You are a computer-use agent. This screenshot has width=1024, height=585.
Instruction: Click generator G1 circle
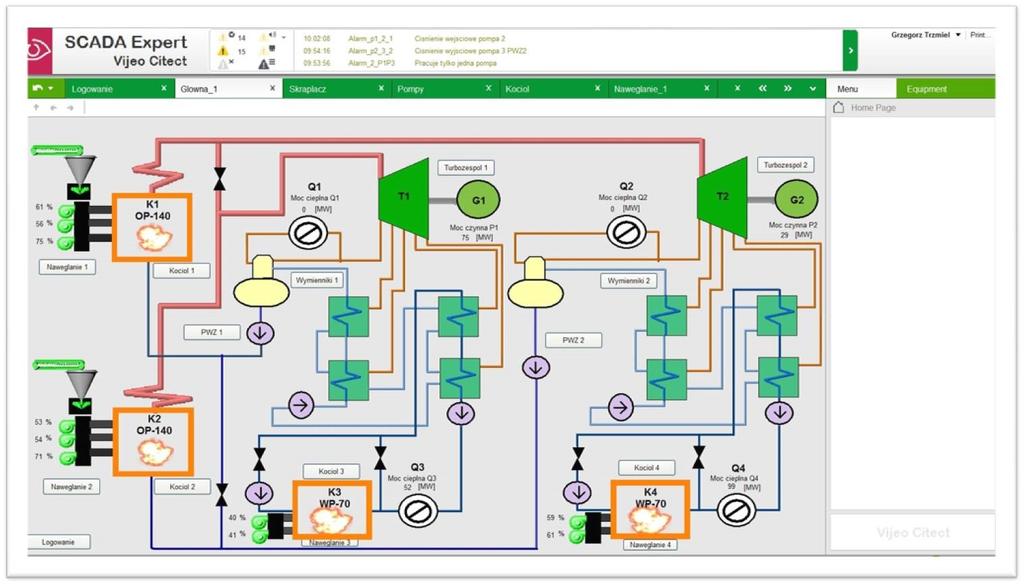click(479, 199)
